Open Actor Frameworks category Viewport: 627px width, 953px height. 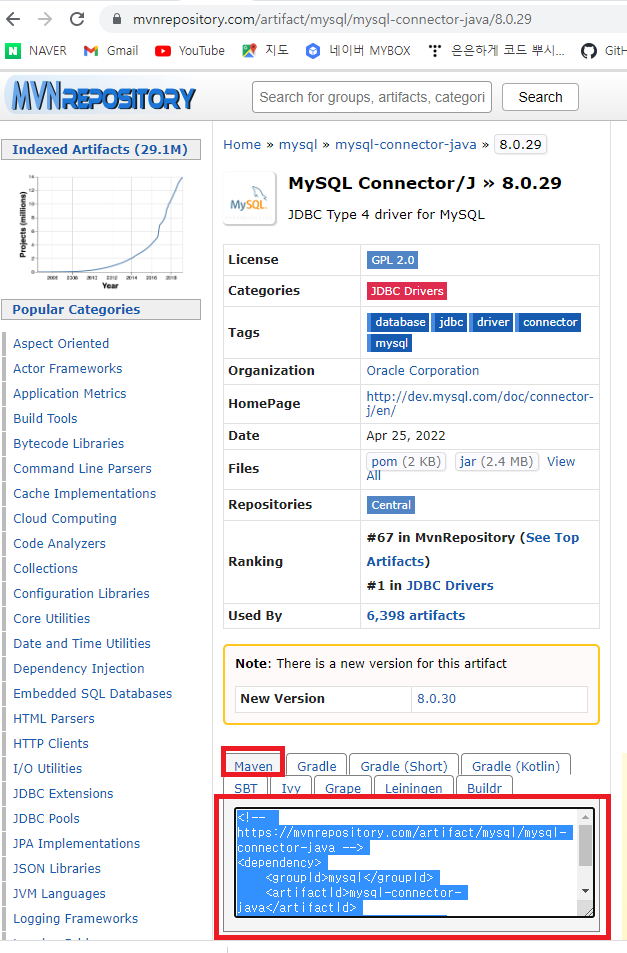[x=67, y=368]
